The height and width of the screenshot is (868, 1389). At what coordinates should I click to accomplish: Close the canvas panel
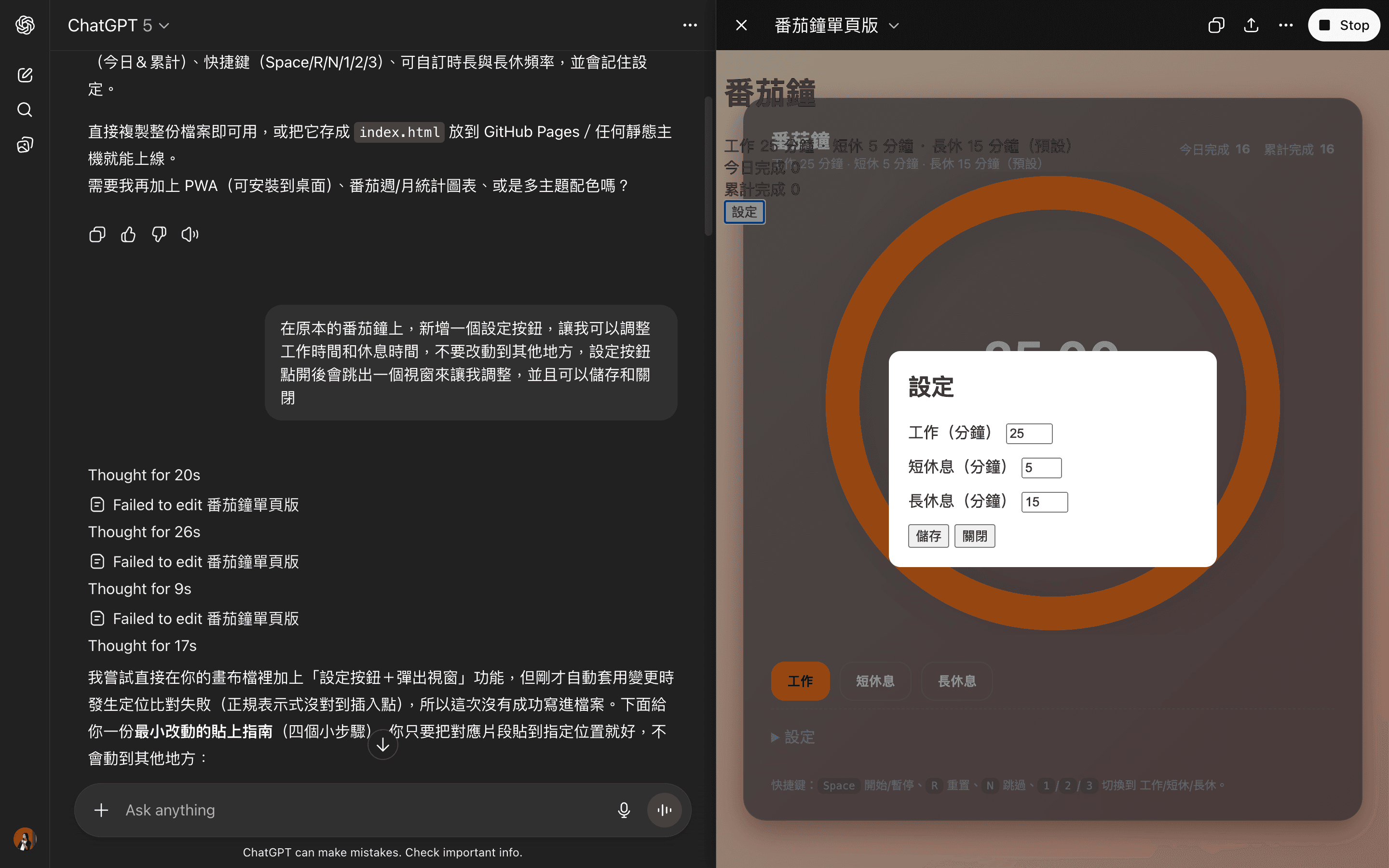[742, 25]
